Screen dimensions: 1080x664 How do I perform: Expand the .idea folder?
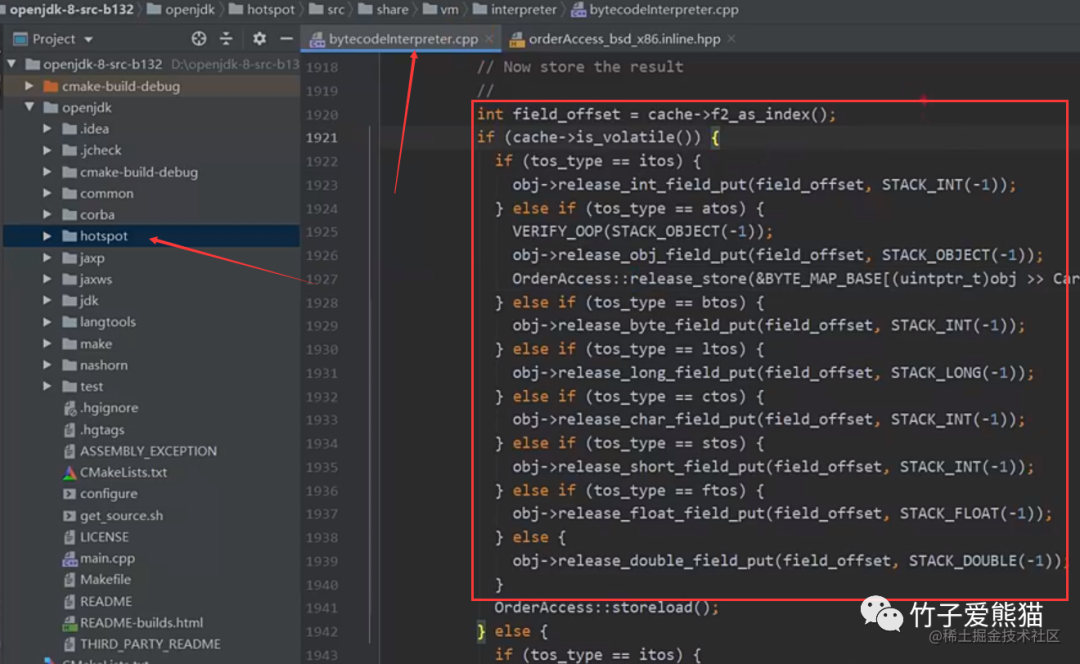(x=47, y=129)
